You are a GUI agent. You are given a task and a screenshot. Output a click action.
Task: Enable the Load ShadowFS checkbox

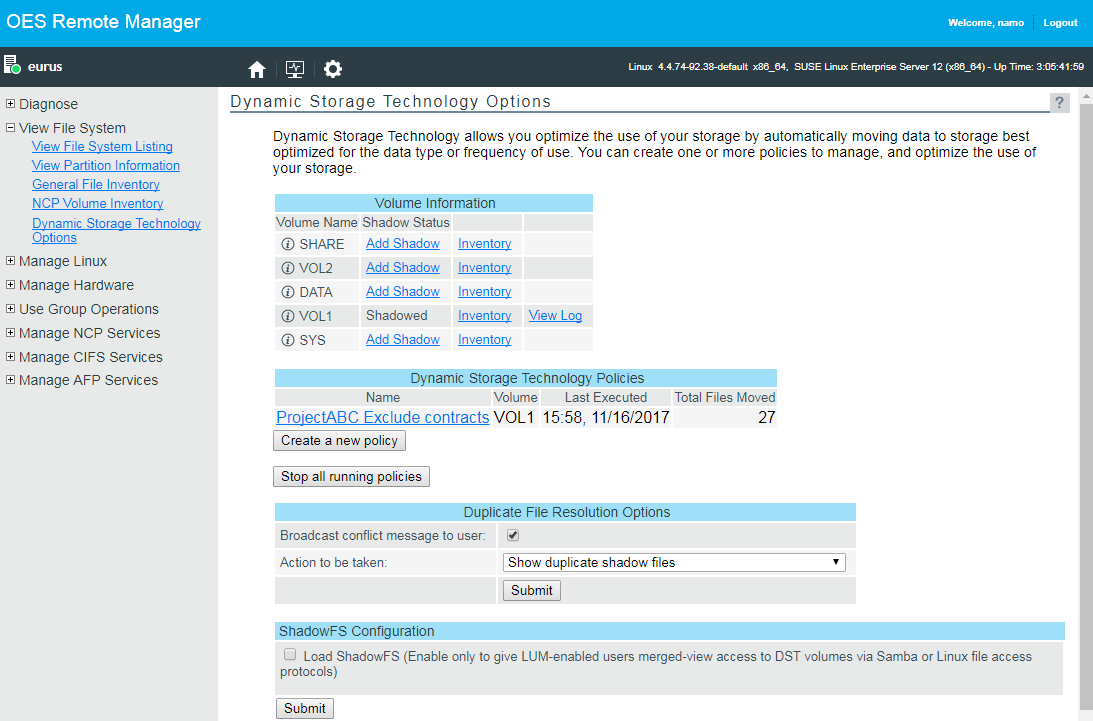pos(290,655)
